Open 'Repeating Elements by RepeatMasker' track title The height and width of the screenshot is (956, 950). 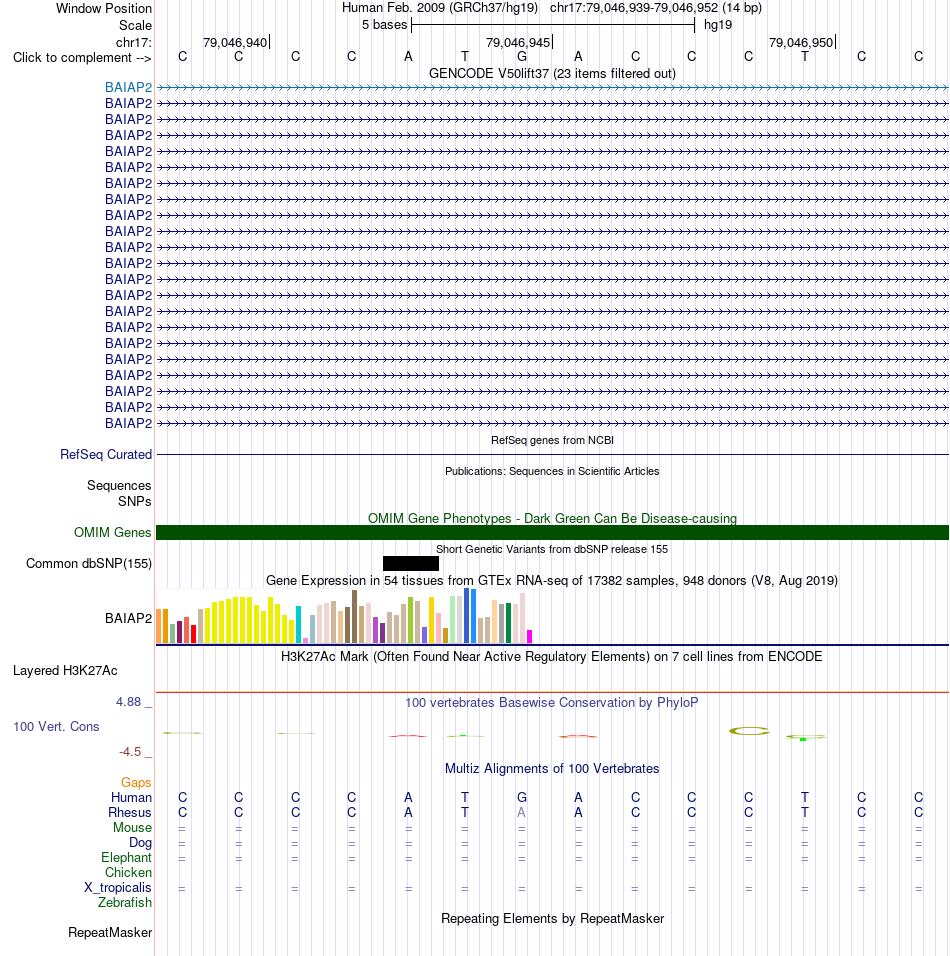tap(552, 919)
